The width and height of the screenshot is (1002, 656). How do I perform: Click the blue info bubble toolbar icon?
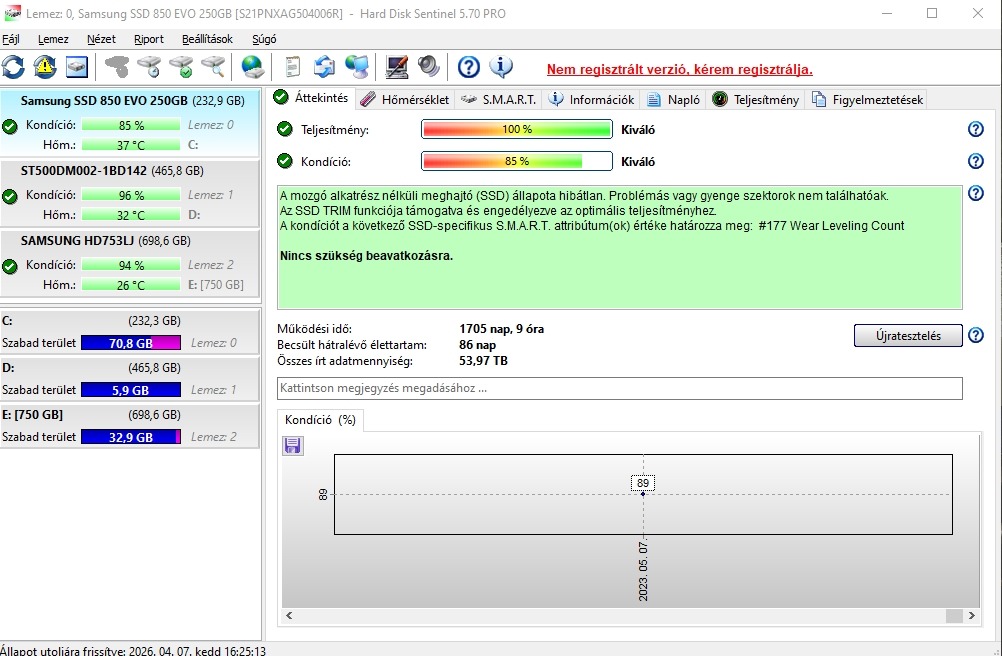pyautogui.click(x=501, y=67)
